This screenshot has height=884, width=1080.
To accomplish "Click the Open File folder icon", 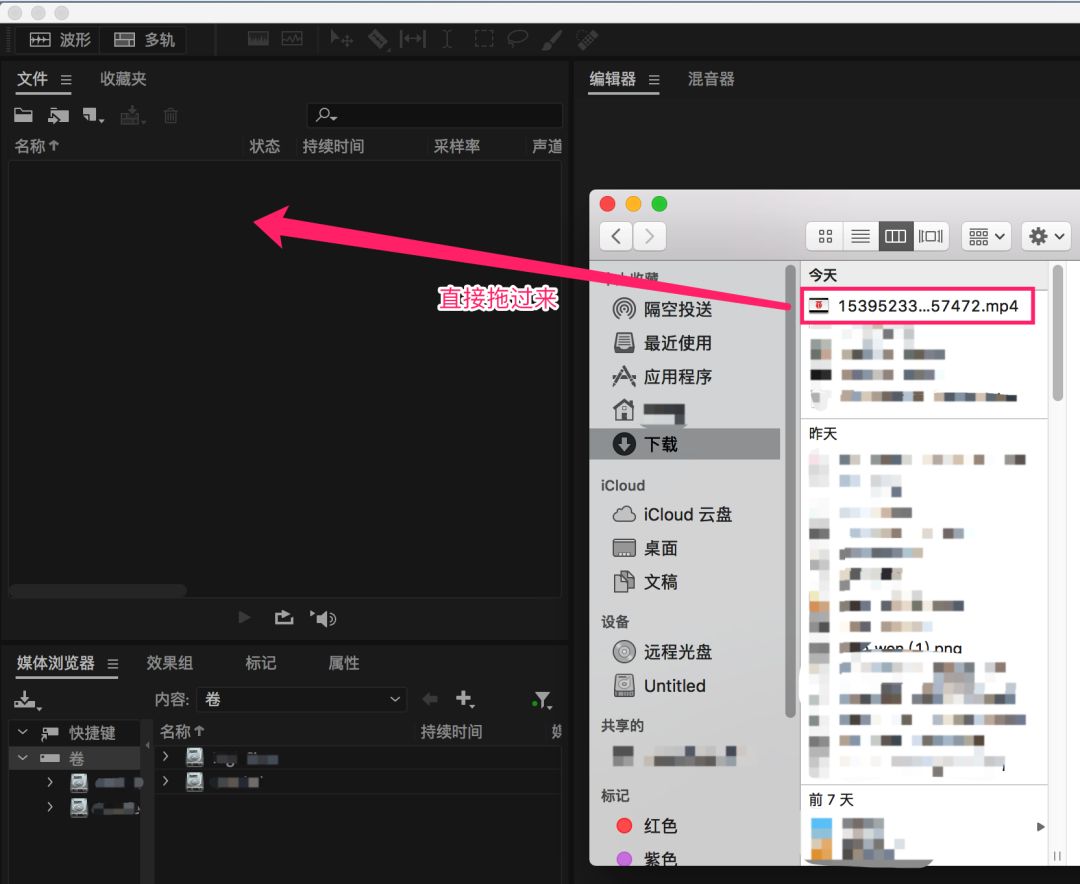I will [x=23, y=115].
